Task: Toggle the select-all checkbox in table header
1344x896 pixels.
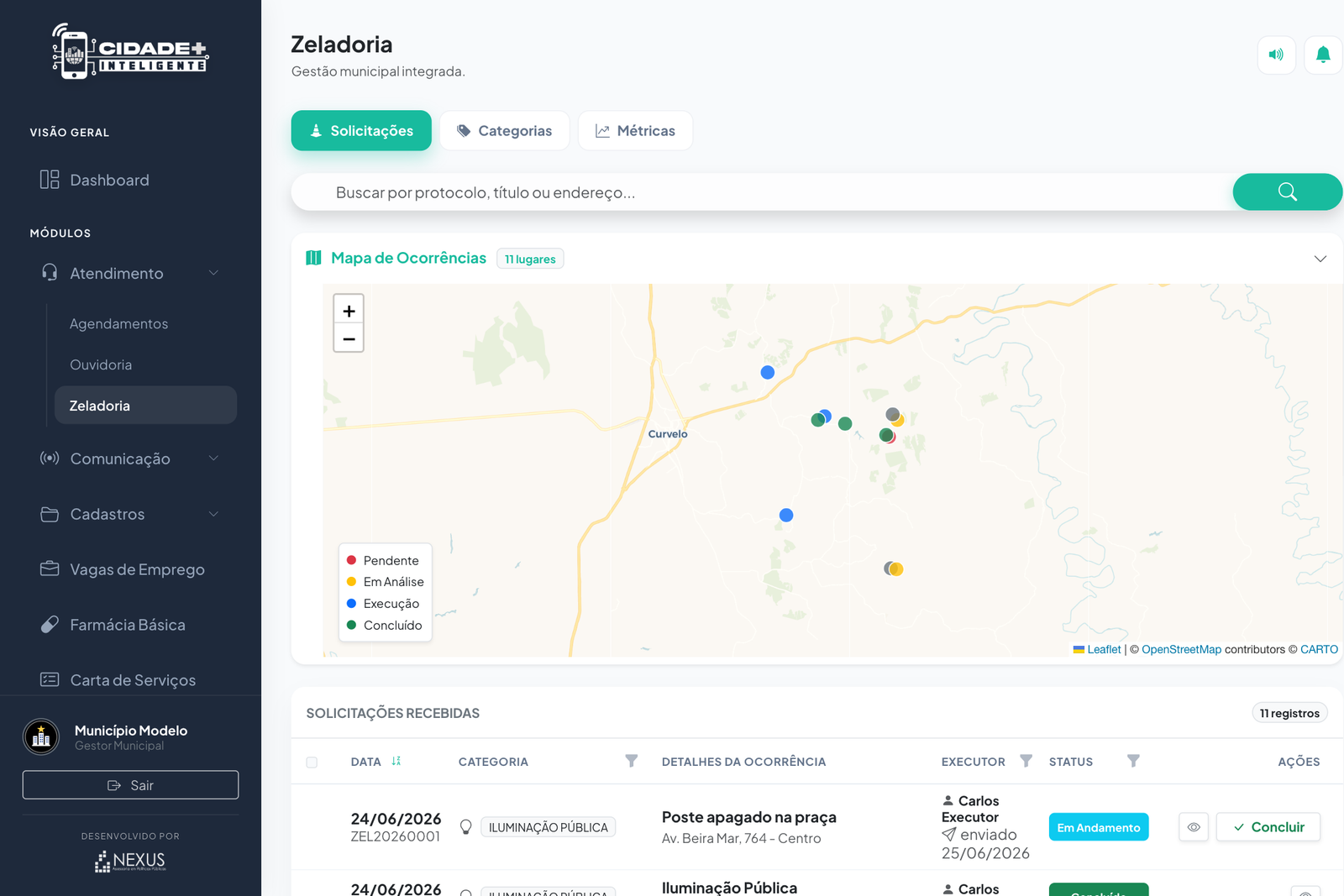Action: point(312,762)
